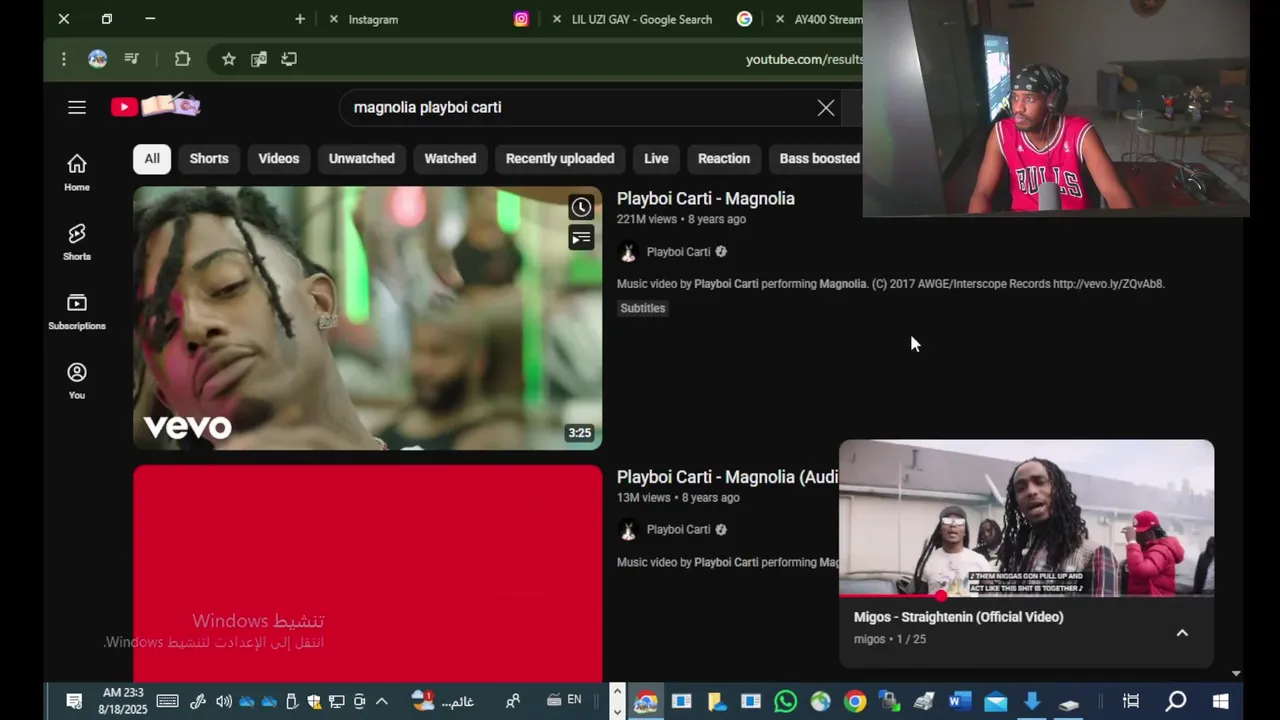This screenshot has width=1280, height=720.
Task: Close the Instagram tab
Action: (x=333, y=19)
